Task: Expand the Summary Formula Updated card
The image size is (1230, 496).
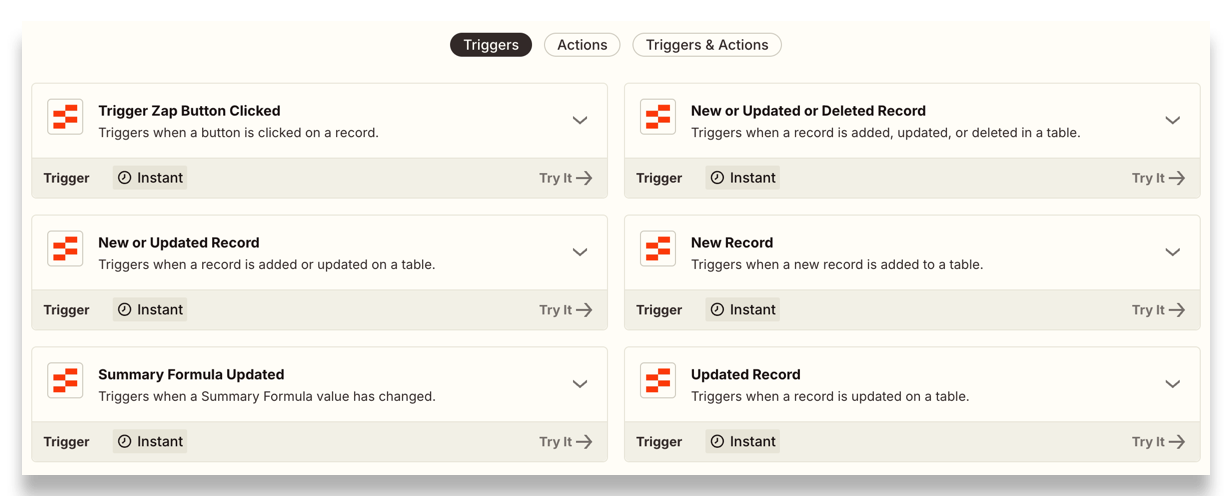Action: click(x=580, y=384)
